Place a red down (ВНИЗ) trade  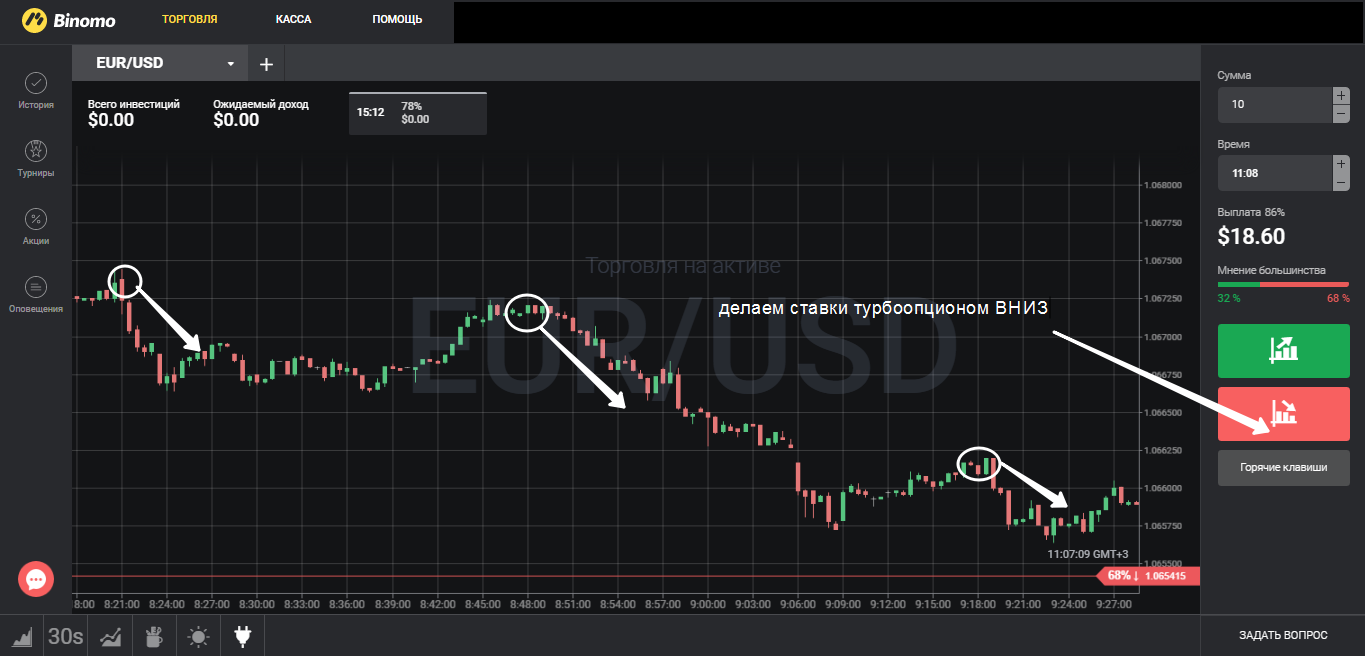(x=1283, y=414)
